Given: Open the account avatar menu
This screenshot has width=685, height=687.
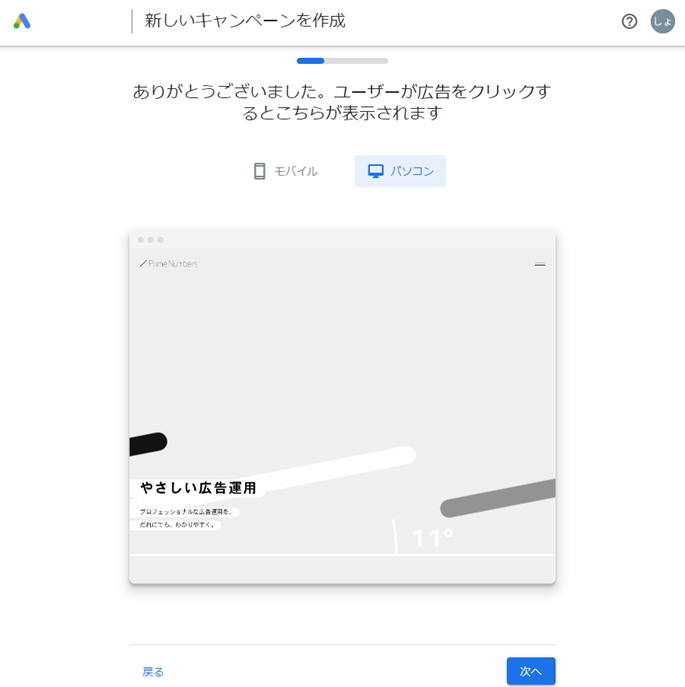Looking at the screenshot, I should click(x=662, y=21).
